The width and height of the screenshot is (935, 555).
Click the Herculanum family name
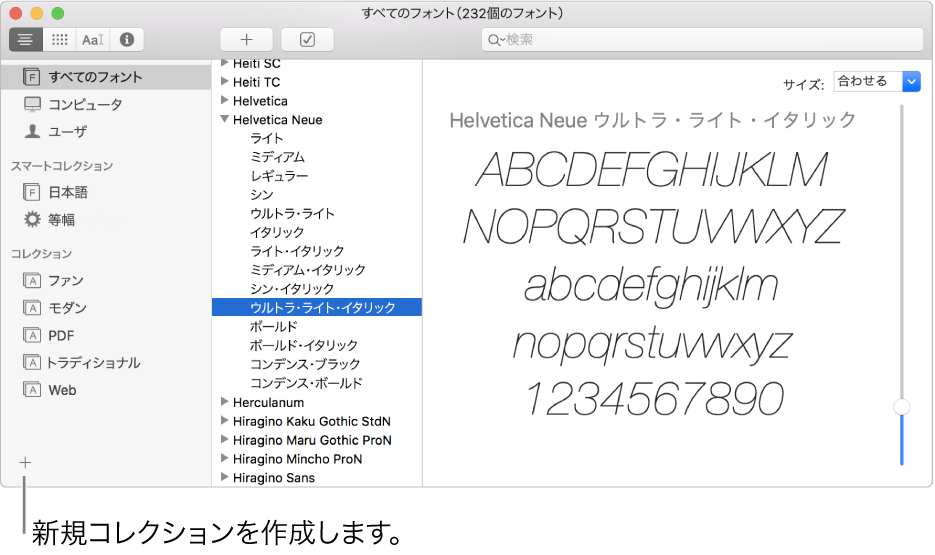coord(268,402)
